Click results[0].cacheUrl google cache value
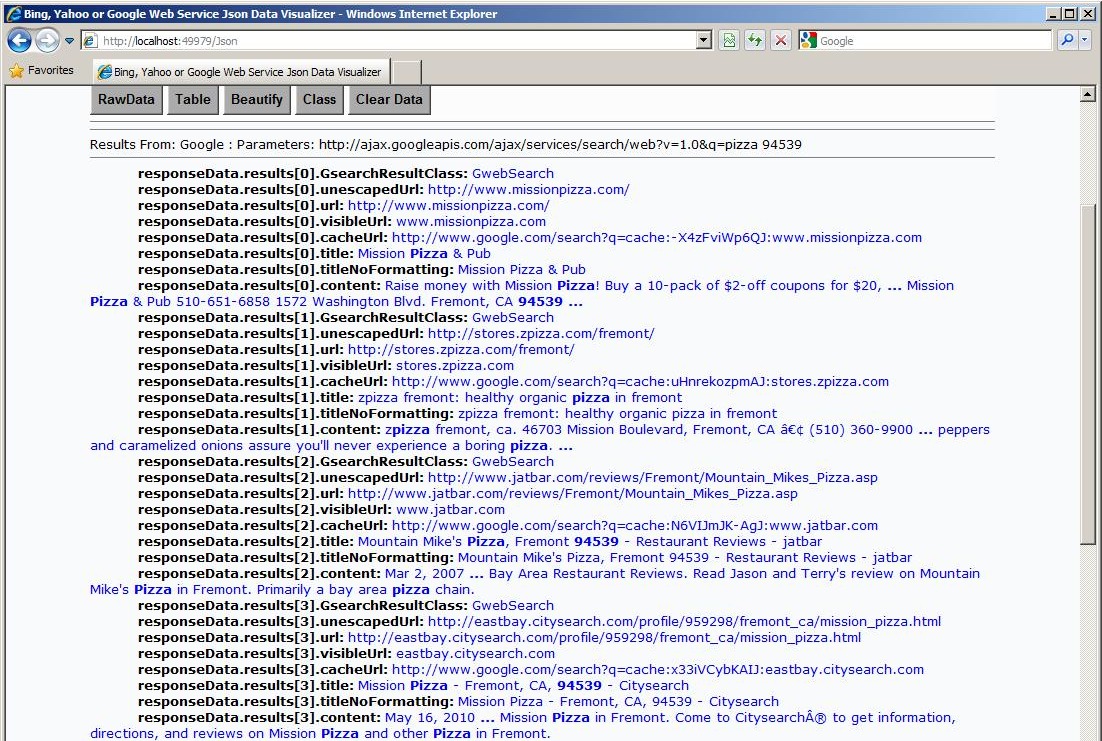Viewport: 1102px width, 741px height. 656,238
